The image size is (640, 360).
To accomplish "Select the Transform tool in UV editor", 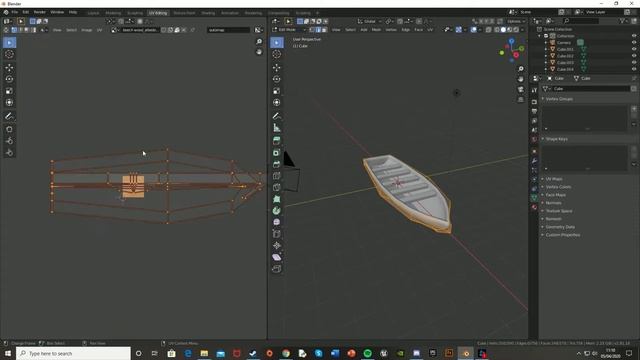I will pyautogui.click(x=9, y=103).
